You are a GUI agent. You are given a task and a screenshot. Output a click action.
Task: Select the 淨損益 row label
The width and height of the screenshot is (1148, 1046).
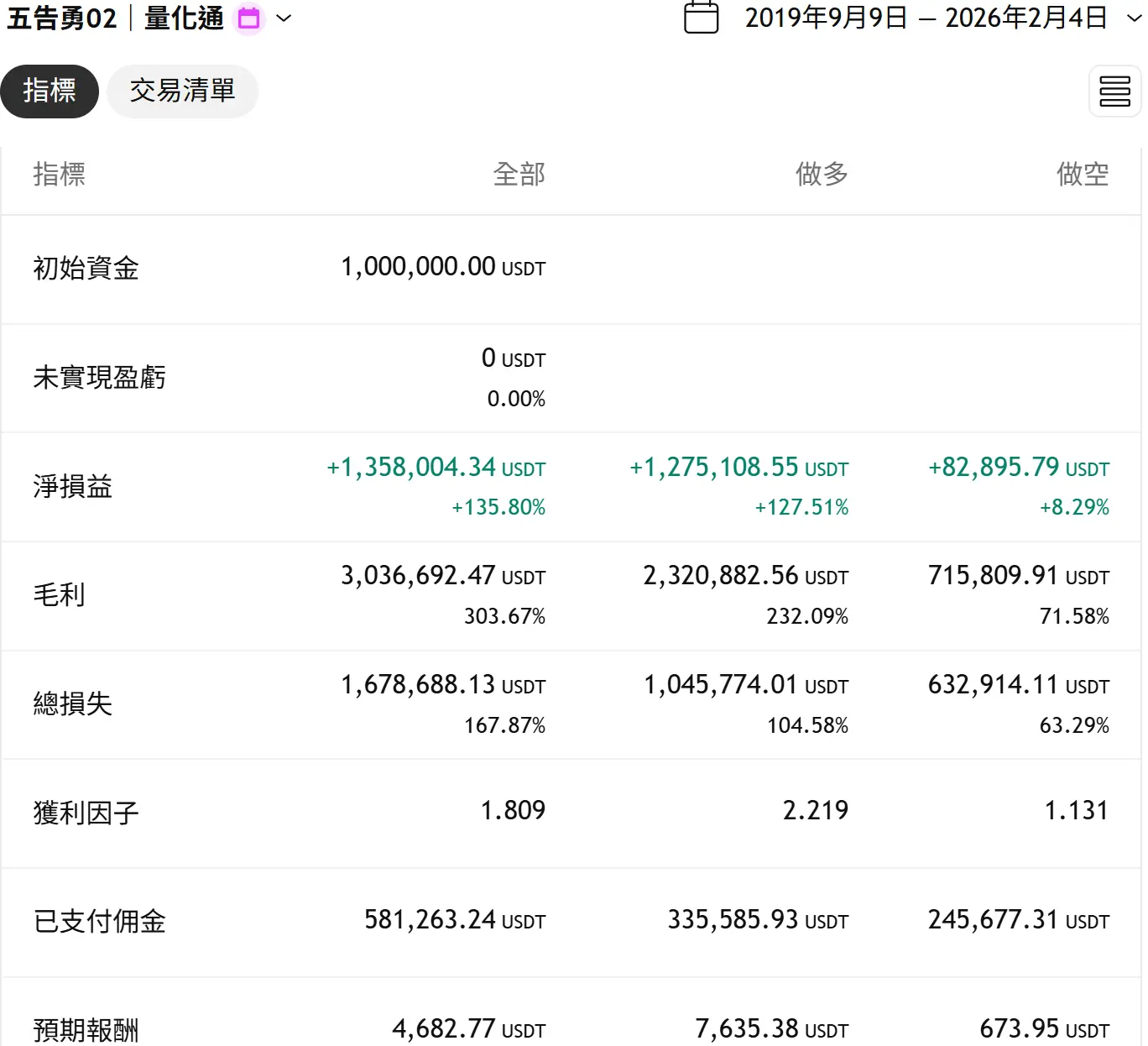pyautogui.click(x=72, y=487)
